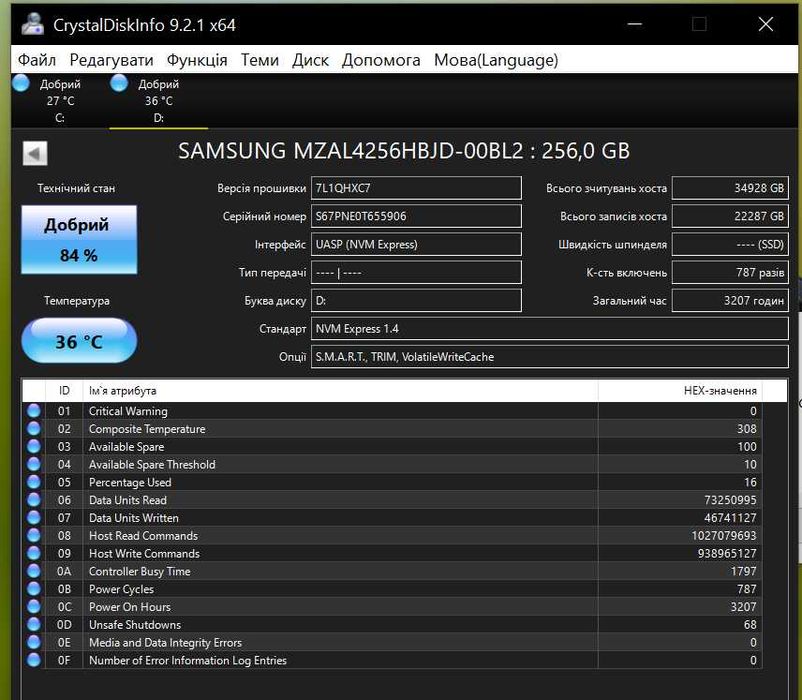The image size is (802, 700).
Task: Open the Функція menu
Action: pyautogui.click(x=197, y=60)
